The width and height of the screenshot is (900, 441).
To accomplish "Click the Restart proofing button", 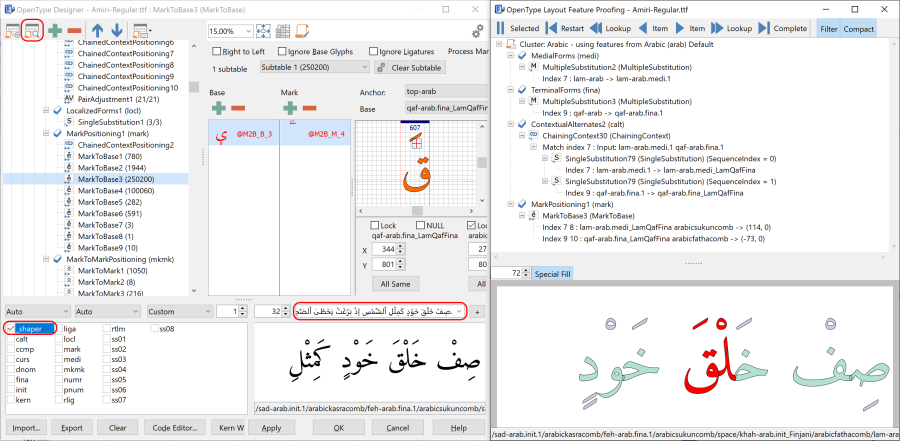I will point(565,28).
